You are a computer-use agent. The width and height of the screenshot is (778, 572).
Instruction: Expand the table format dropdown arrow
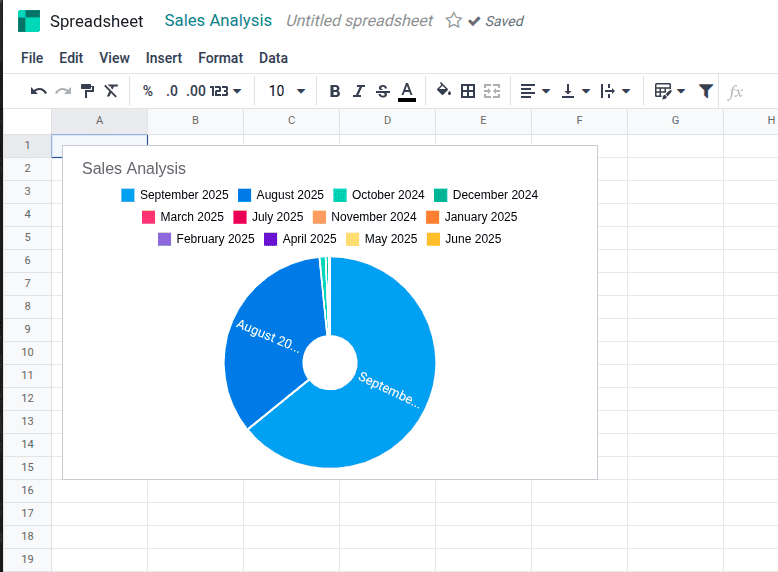point(681,91)
